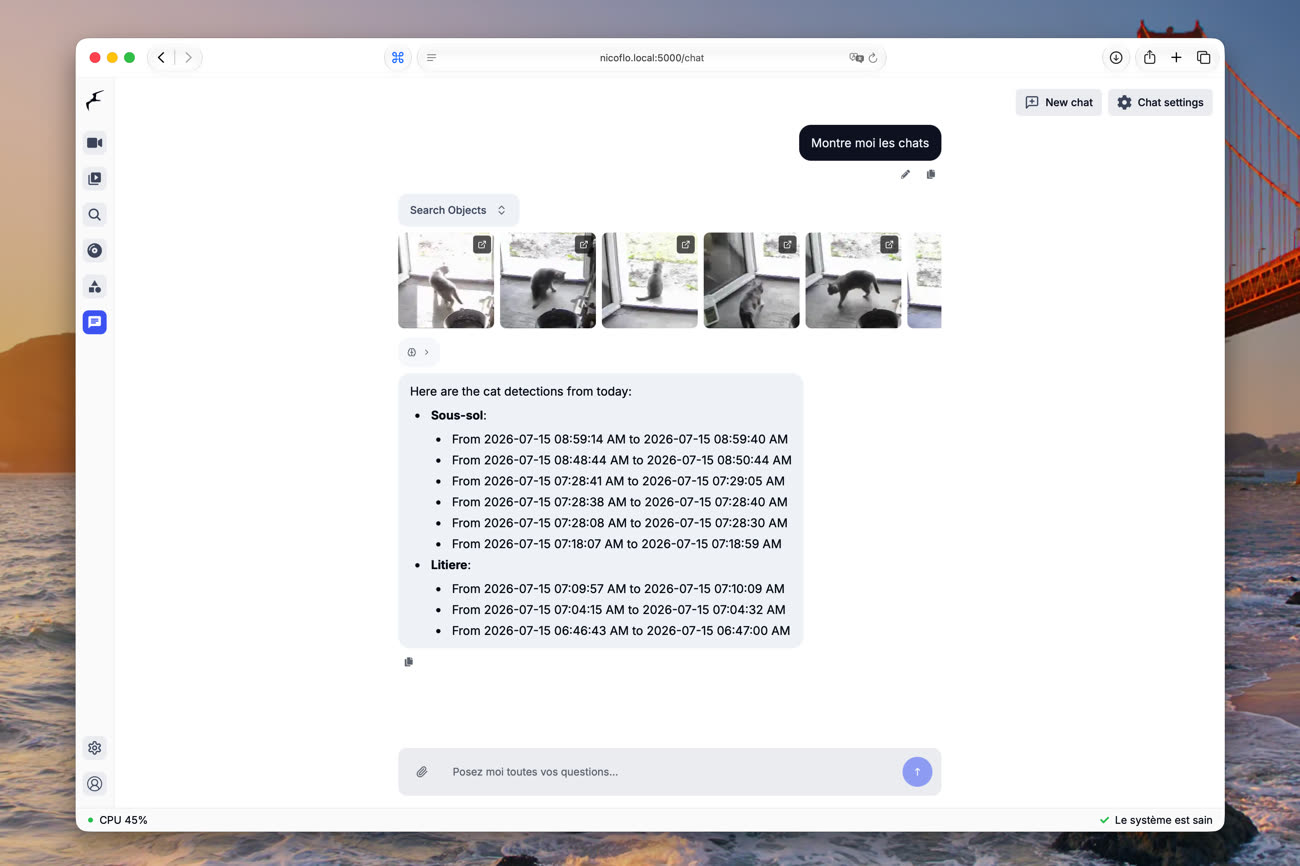Open settings gear in sidebar bottom
This screenshot has height=866, width=1300.
[95, 748]
